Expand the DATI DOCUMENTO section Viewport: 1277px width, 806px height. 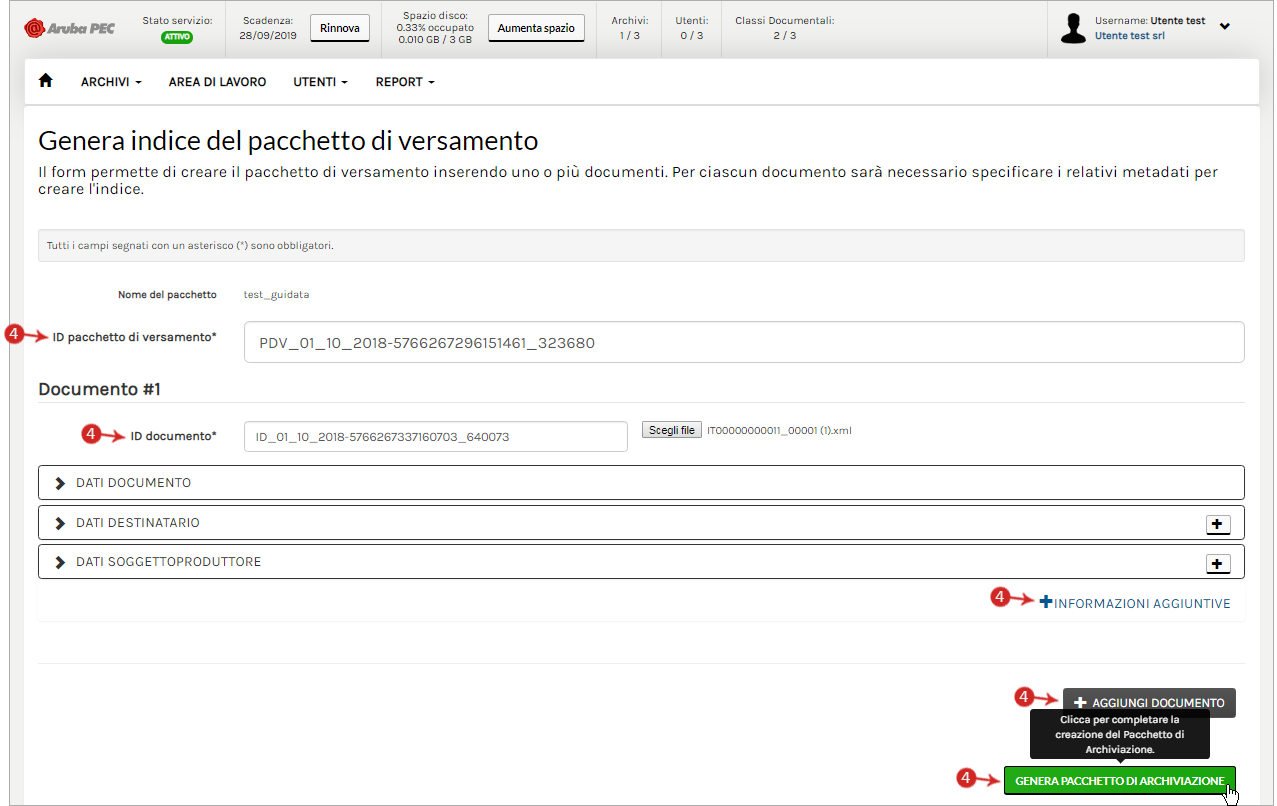pyautogui.click(x=641, y=482)
